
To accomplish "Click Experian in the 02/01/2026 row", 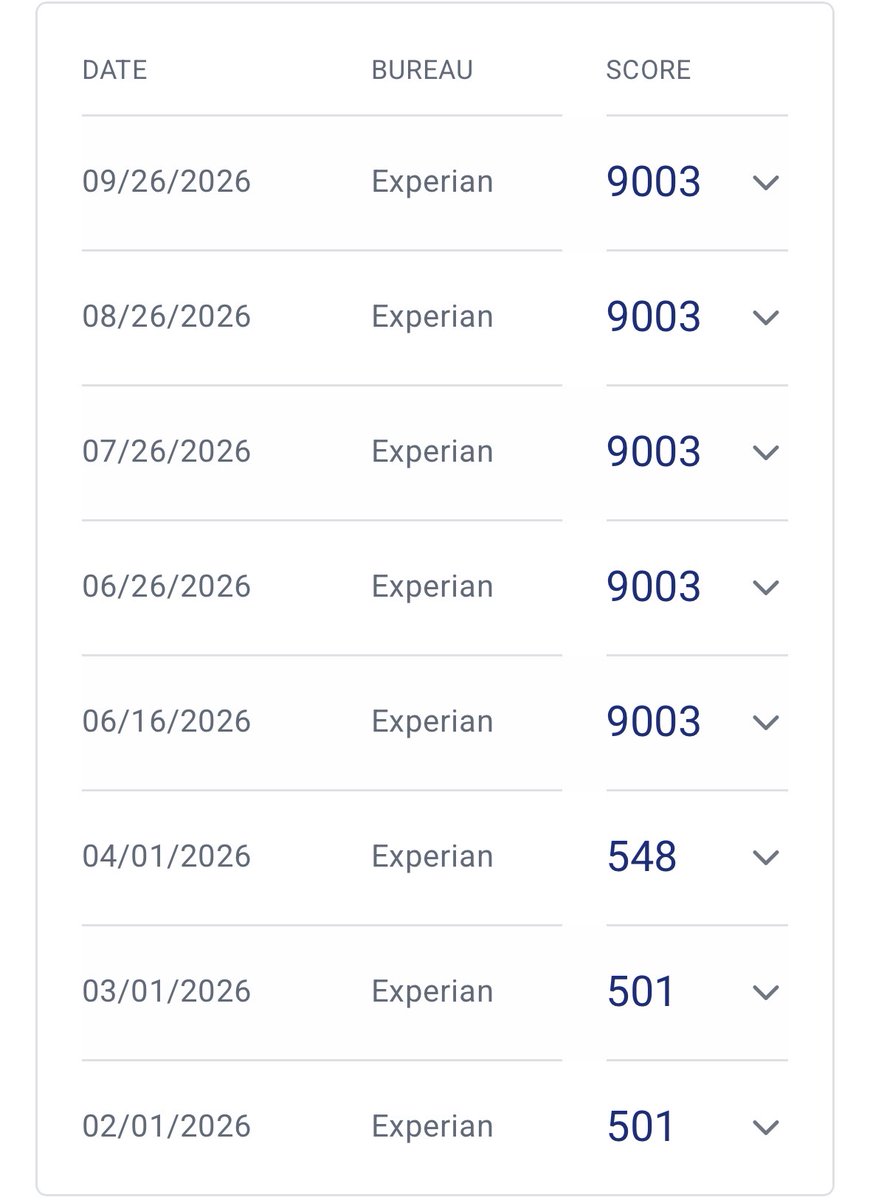I will coord(432,1128).
